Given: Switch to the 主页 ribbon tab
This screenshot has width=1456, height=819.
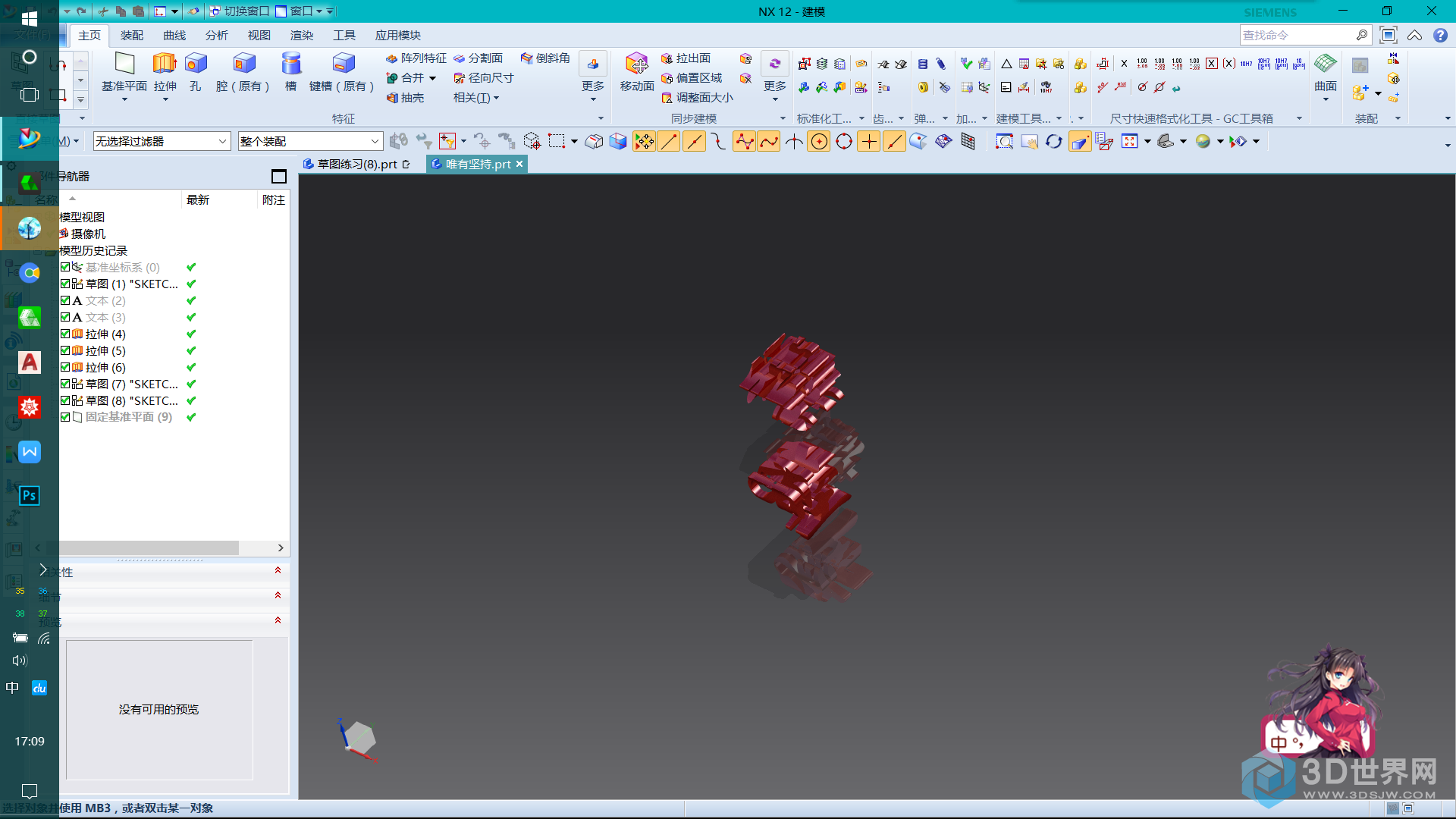Looking at the screenshot, I should pos(89,35).
